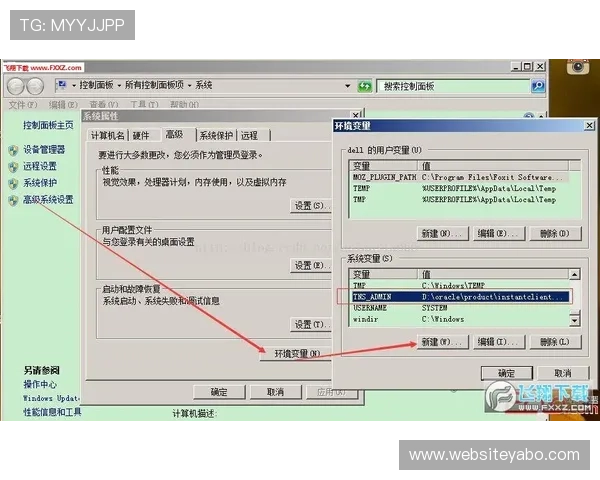This screenshot has width=600, height=480.
Task: Click 删除(L) under system variables
Action: [556, 342]
